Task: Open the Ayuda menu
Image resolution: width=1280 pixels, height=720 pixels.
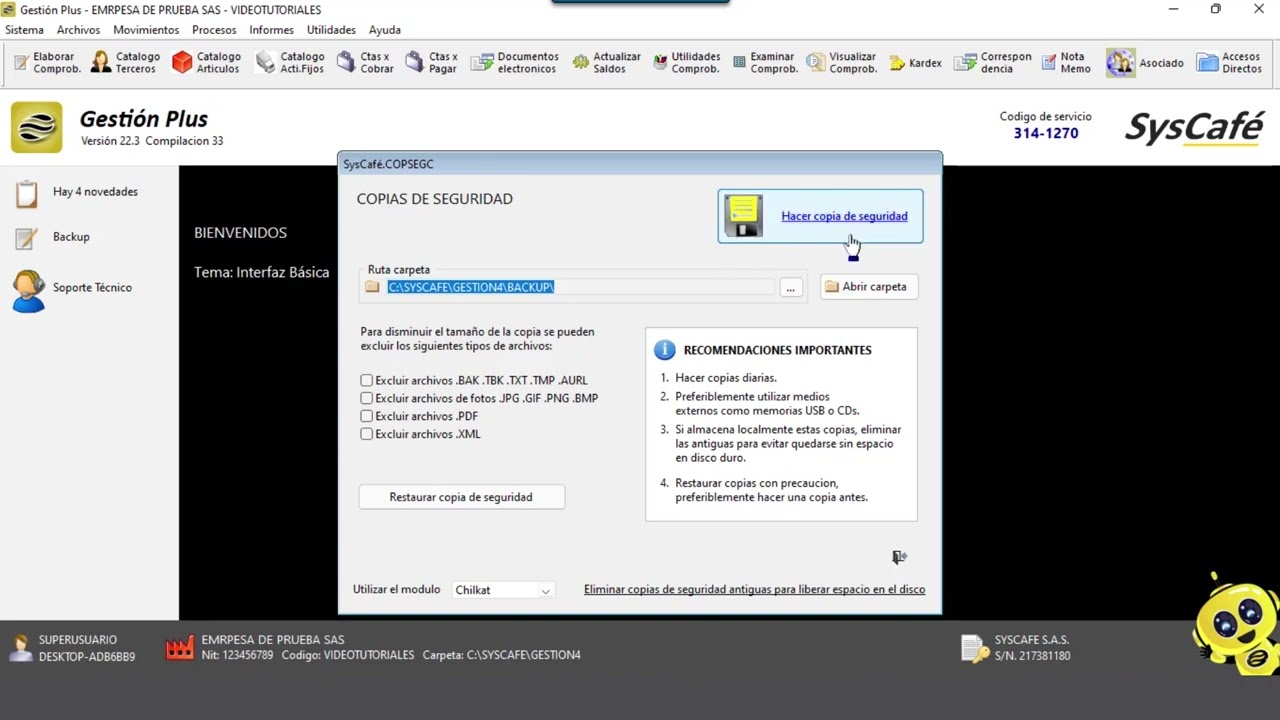Action: [x=385, y=30]
